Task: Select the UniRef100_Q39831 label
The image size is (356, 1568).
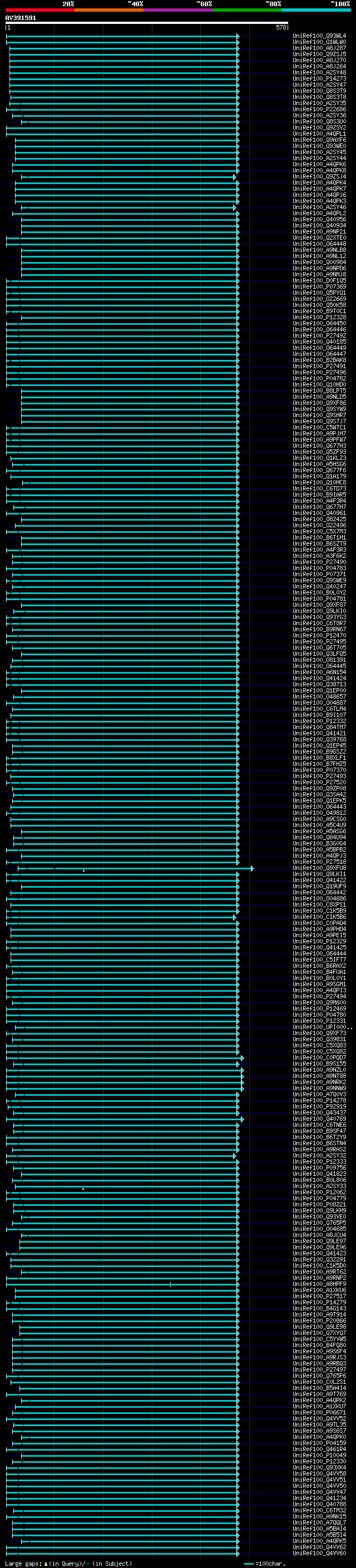Action: (319, 1040)
